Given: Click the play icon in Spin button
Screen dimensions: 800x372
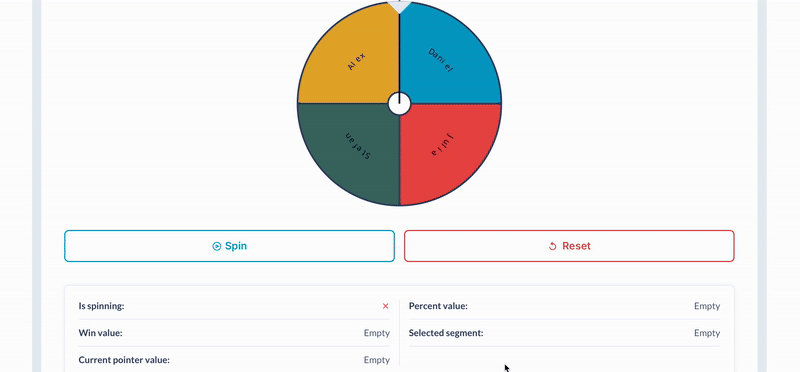Looking at the screenshot, I should [216, 246].
